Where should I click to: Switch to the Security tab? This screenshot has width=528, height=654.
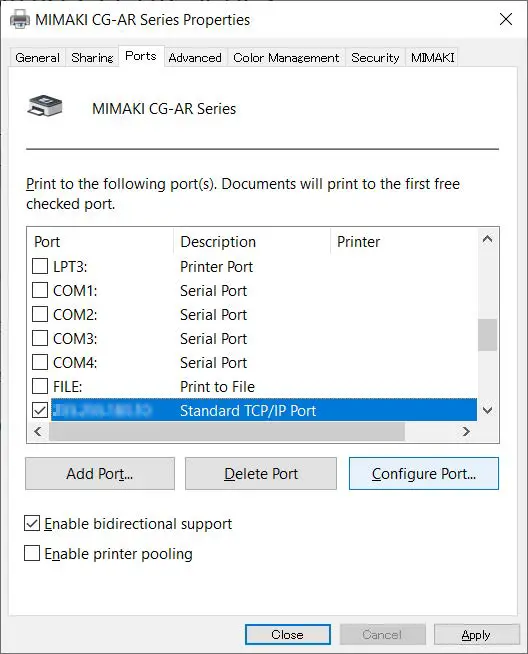click(375, 58)
